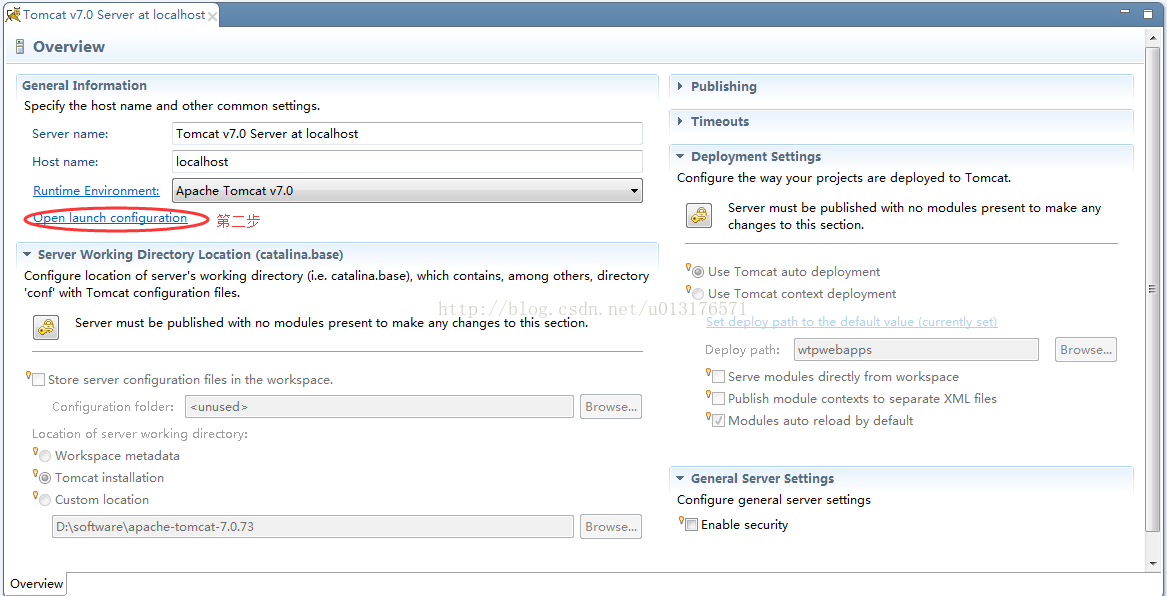This screenshot has height=596, width=1167.
Task: Toggle Store server configuration files in workspace
Action: pos(39,379)
